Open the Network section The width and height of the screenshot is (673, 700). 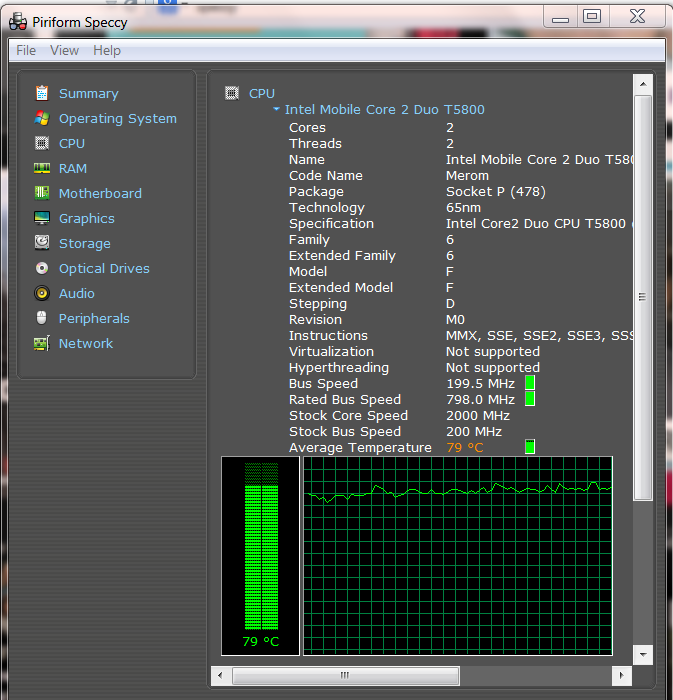point(86,344)
